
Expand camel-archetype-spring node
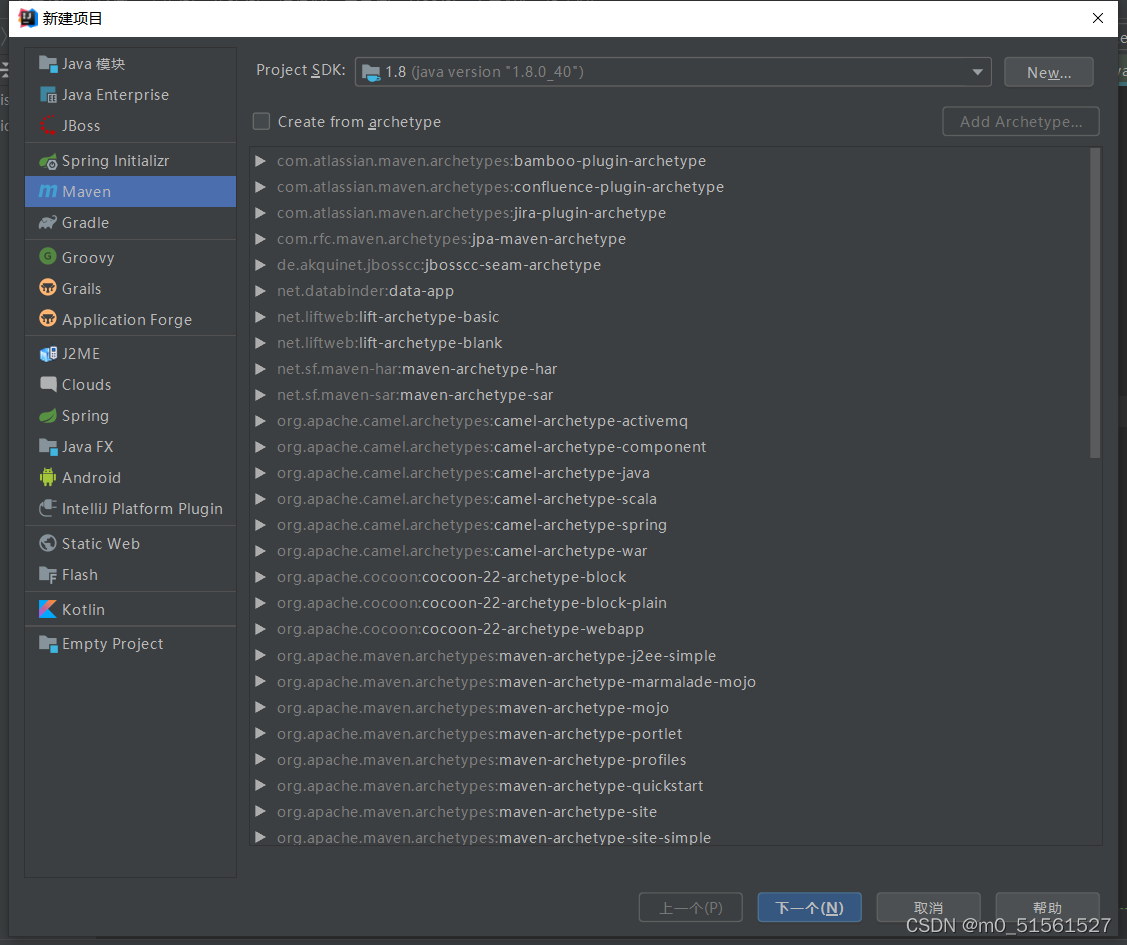tap(260, 525)
